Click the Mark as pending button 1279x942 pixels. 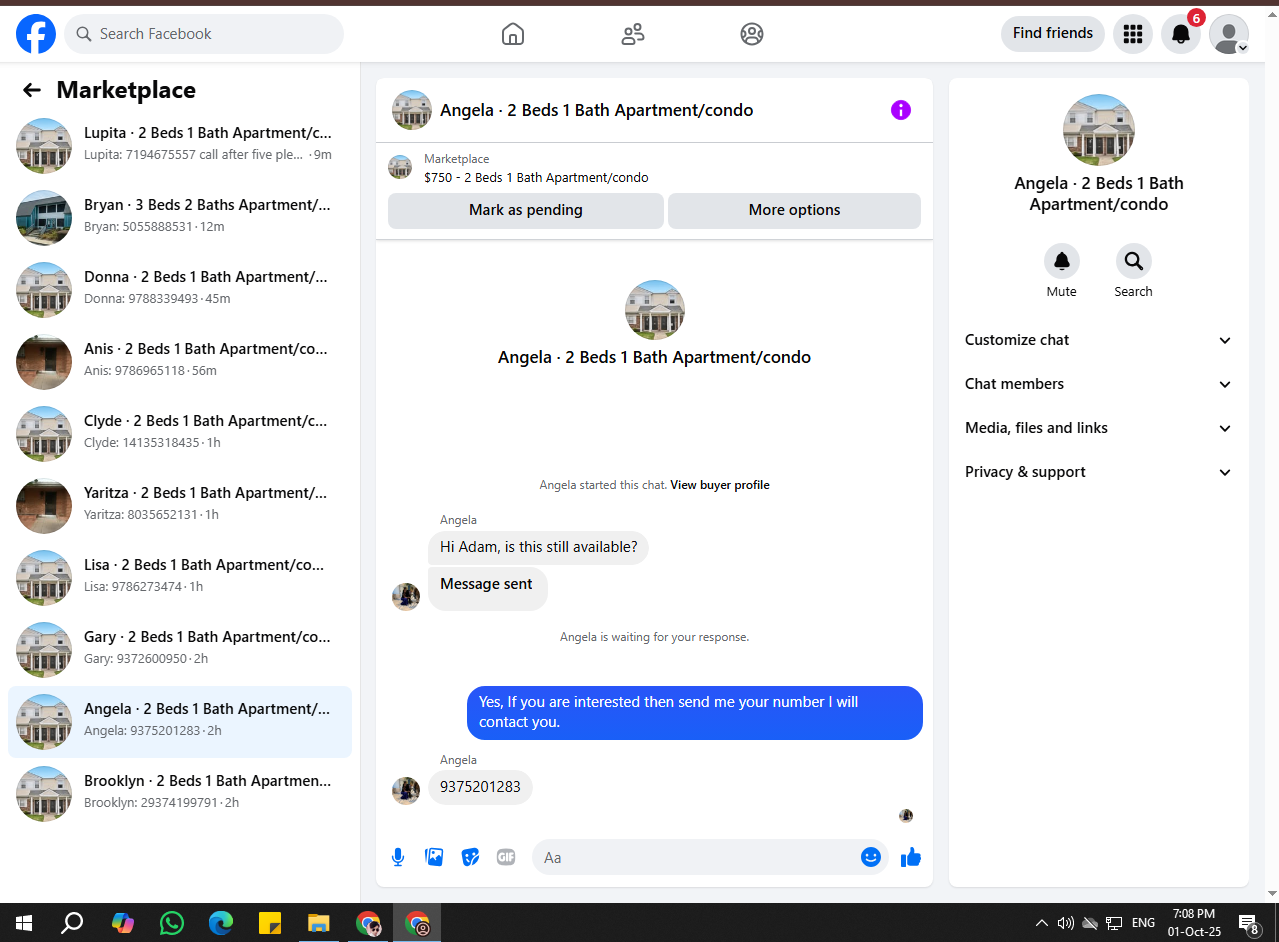coord(526,210)
